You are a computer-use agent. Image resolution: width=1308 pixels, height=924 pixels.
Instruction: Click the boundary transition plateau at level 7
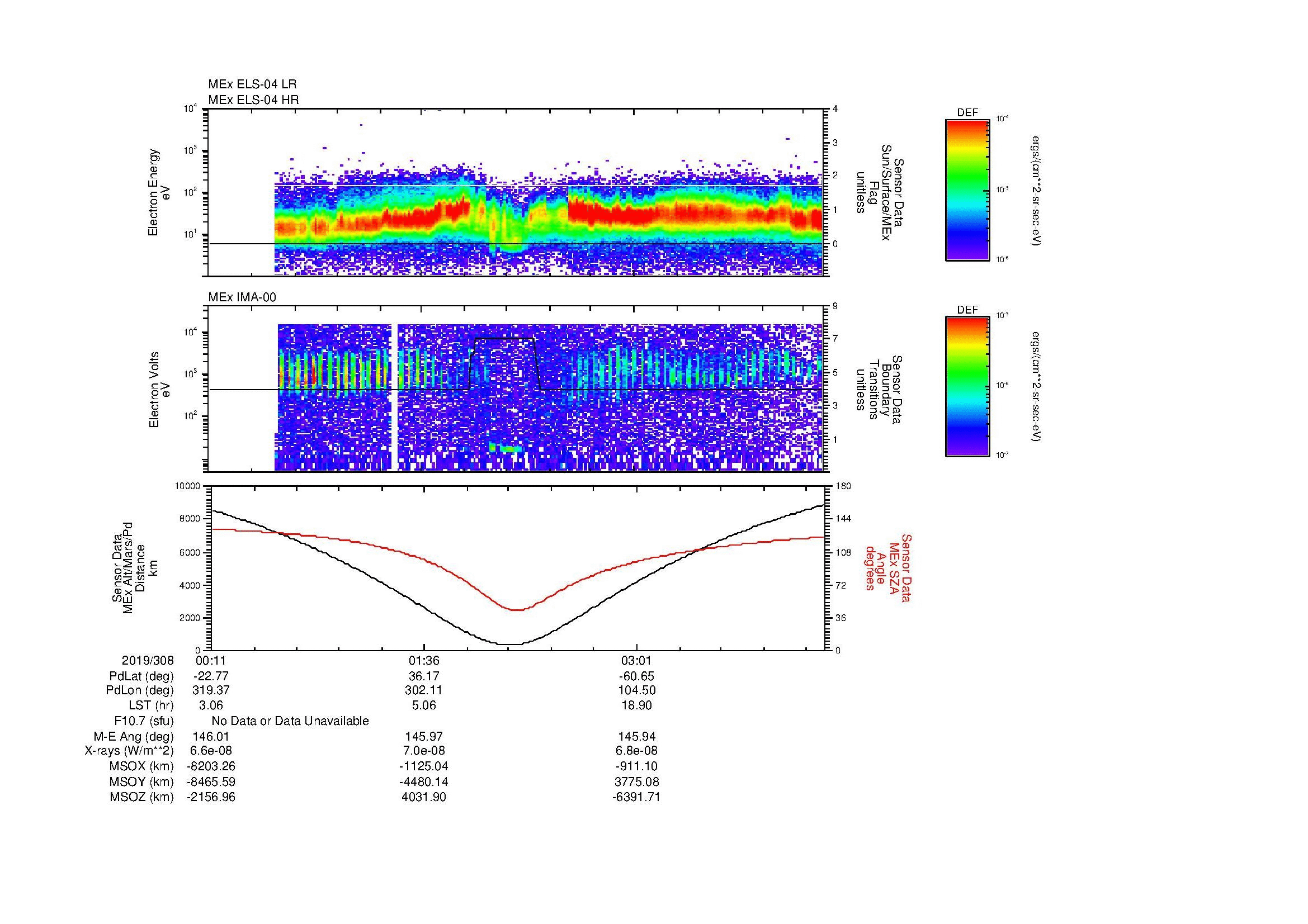[x=505, y=339]
